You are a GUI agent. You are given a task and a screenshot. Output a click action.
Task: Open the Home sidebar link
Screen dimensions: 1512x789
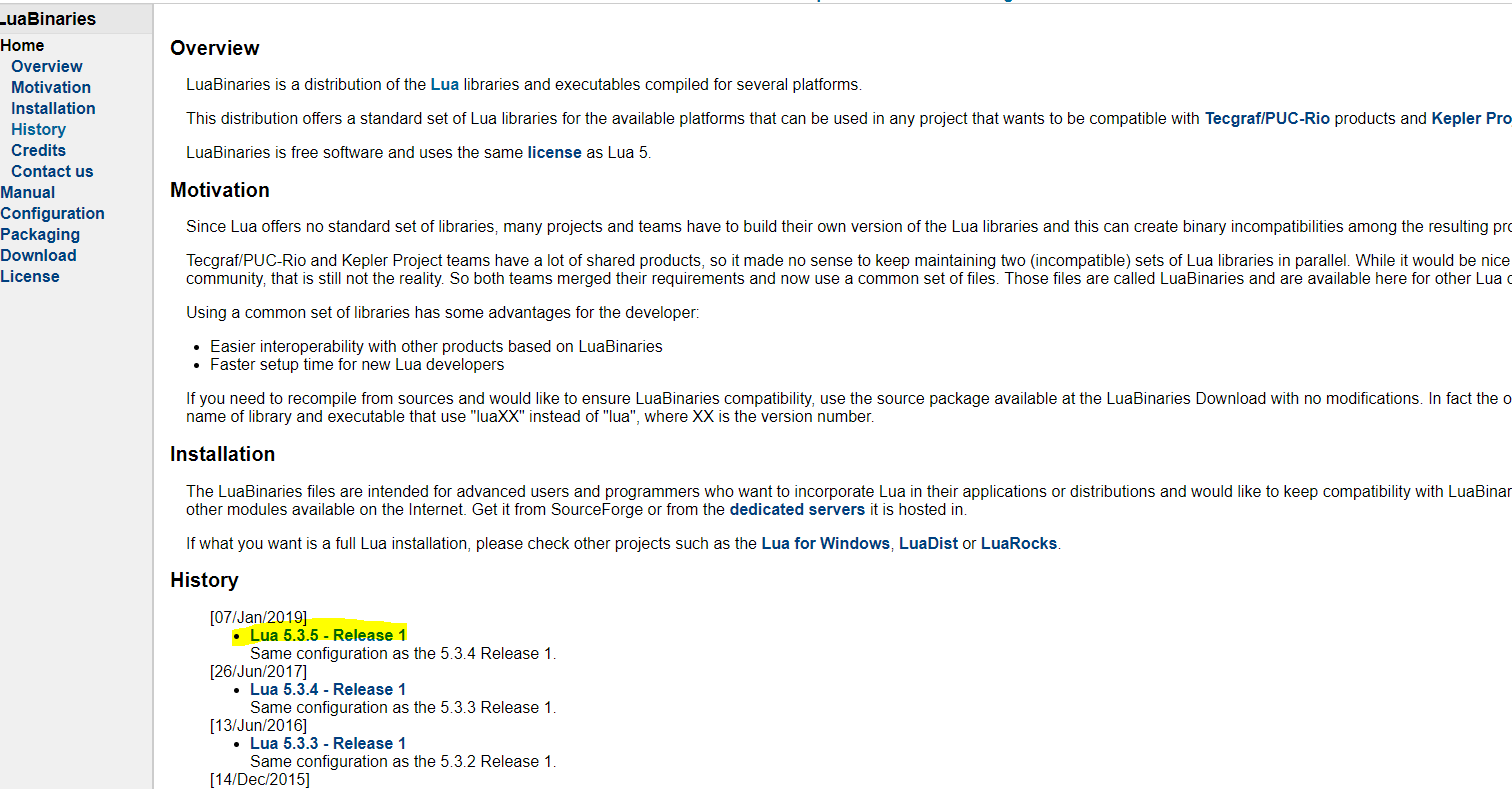click(22, 45)
